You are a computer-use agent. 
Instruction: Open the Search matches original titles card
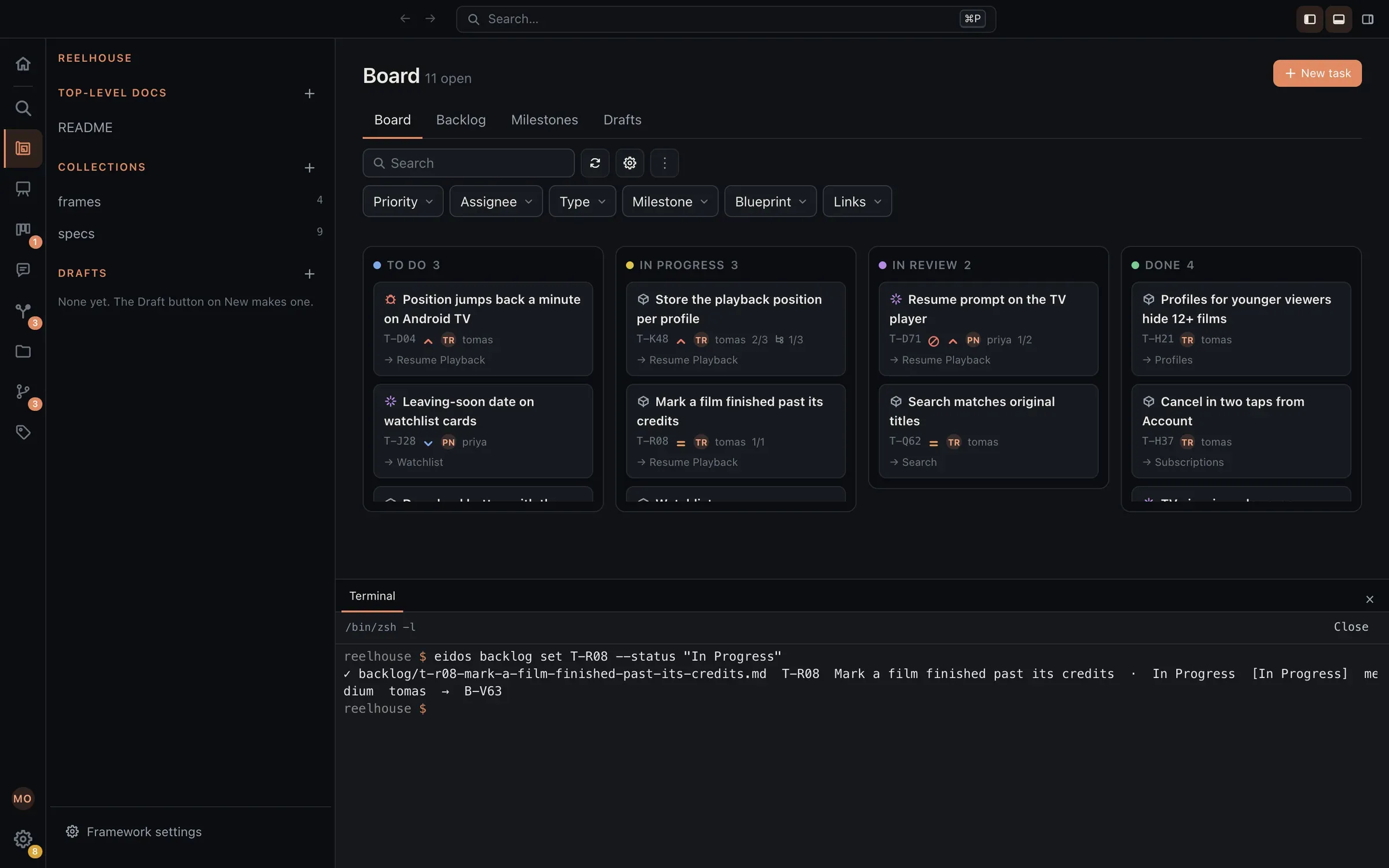point(988,431)
